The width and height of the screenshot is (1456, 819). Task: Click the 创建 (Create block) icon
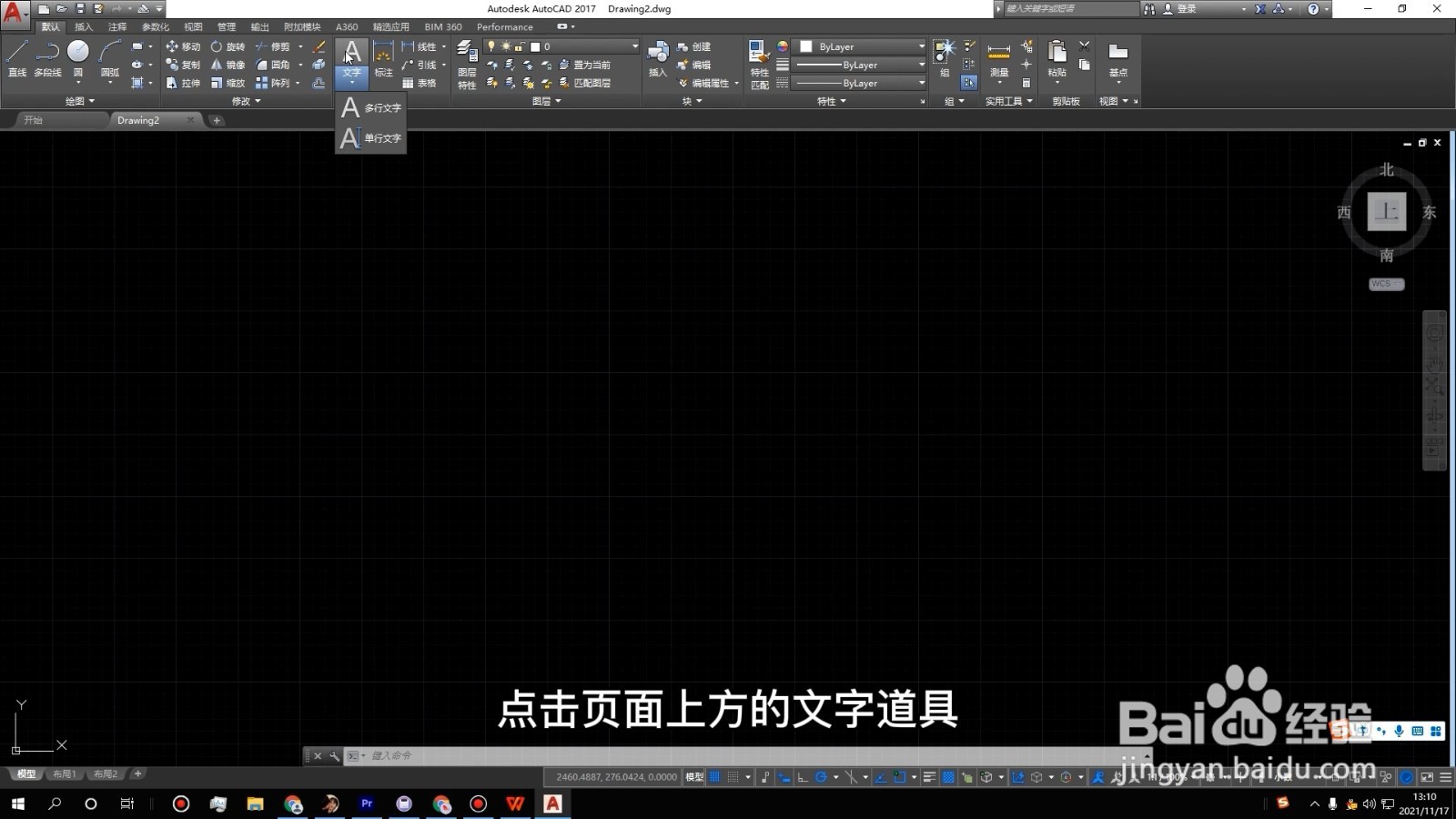694,46
